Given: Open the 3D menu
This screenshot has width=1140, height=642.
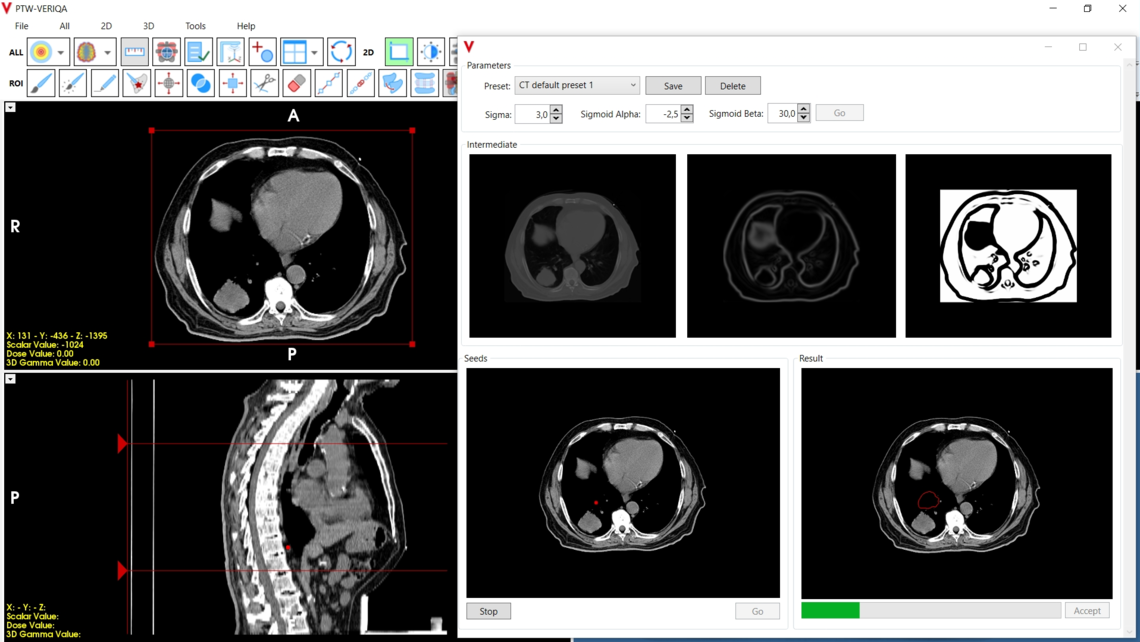Looking at the screenshot, I should 147,26.
